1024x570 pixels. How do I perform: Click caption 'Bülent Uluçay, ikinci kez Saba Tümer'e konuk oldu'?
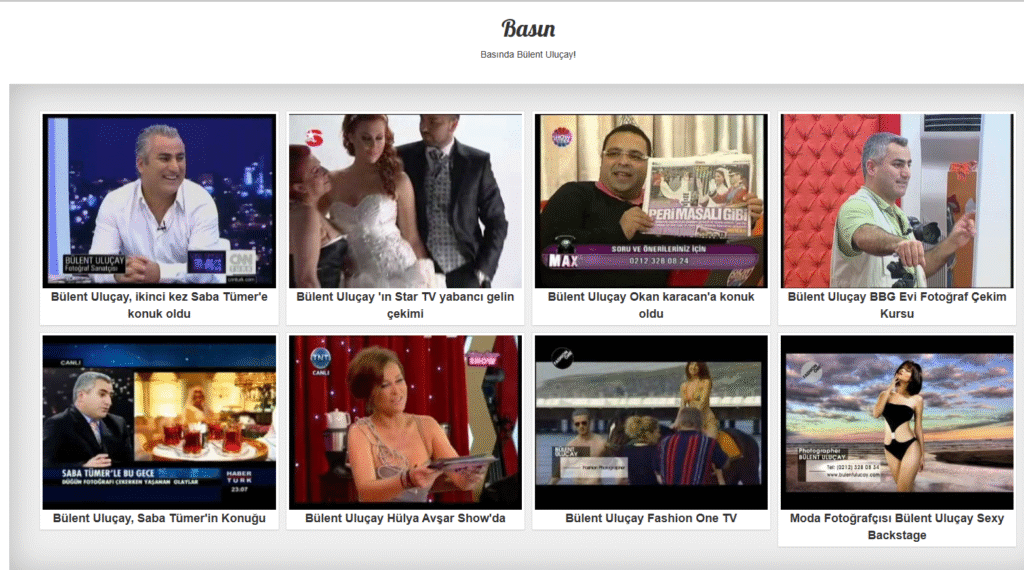click(x=159, y=305)
